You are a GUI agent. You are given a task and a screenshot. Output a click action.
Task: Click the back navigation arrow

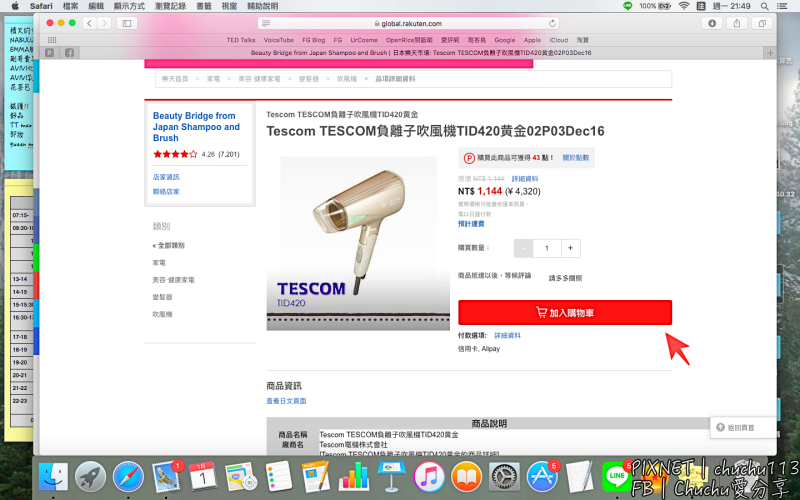90,23
